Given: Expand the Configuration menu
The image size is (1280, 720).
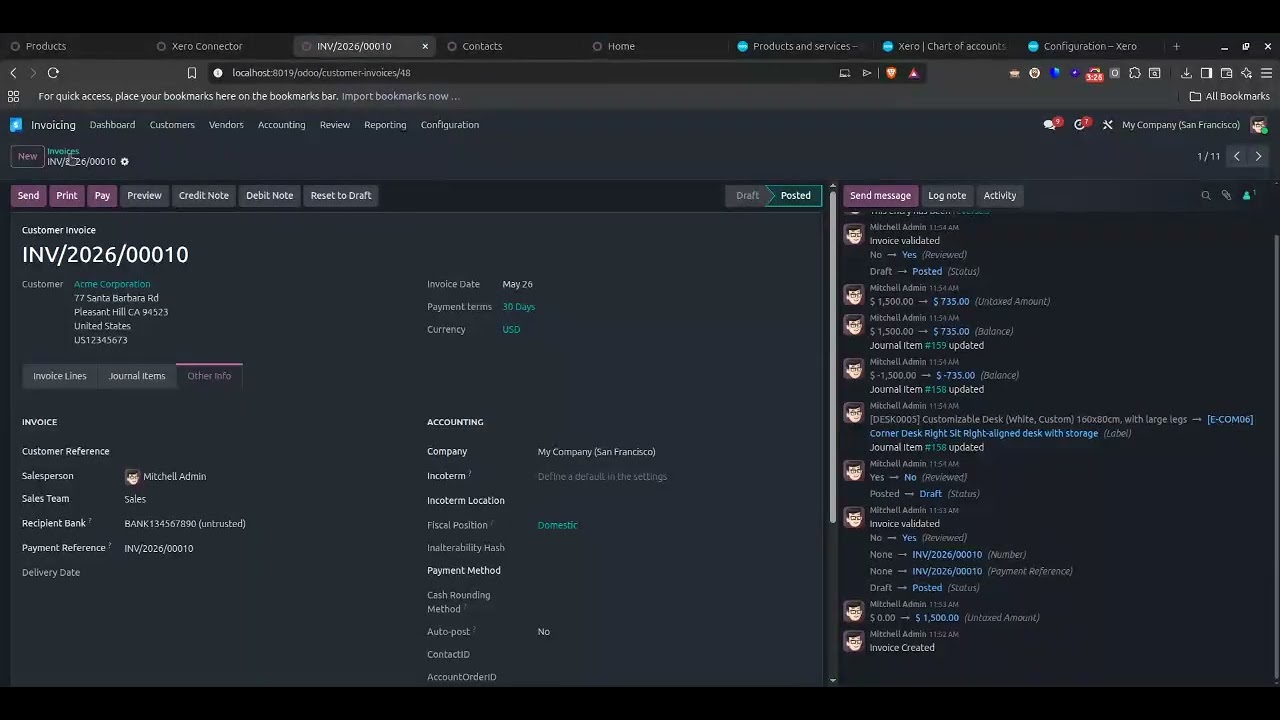Looking at the screenshot, I should click(450, 125).
